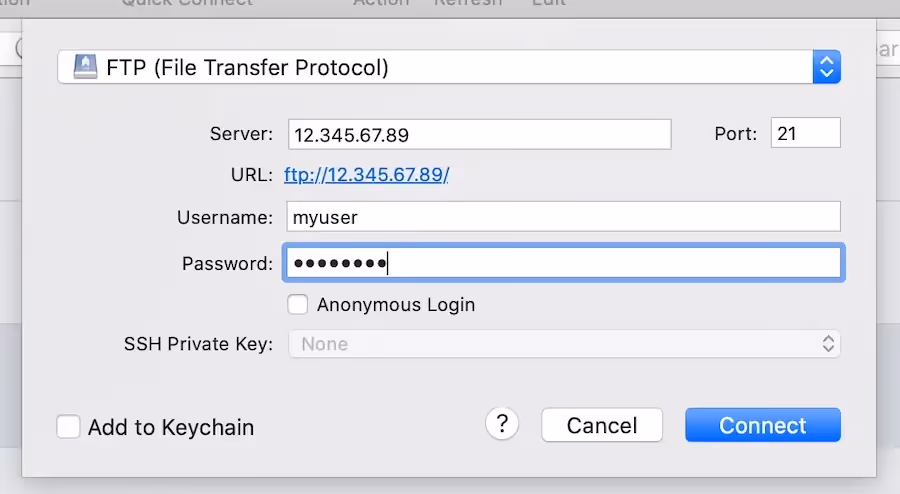Click the FTP drive icon in protocol selector

point(86,67)
